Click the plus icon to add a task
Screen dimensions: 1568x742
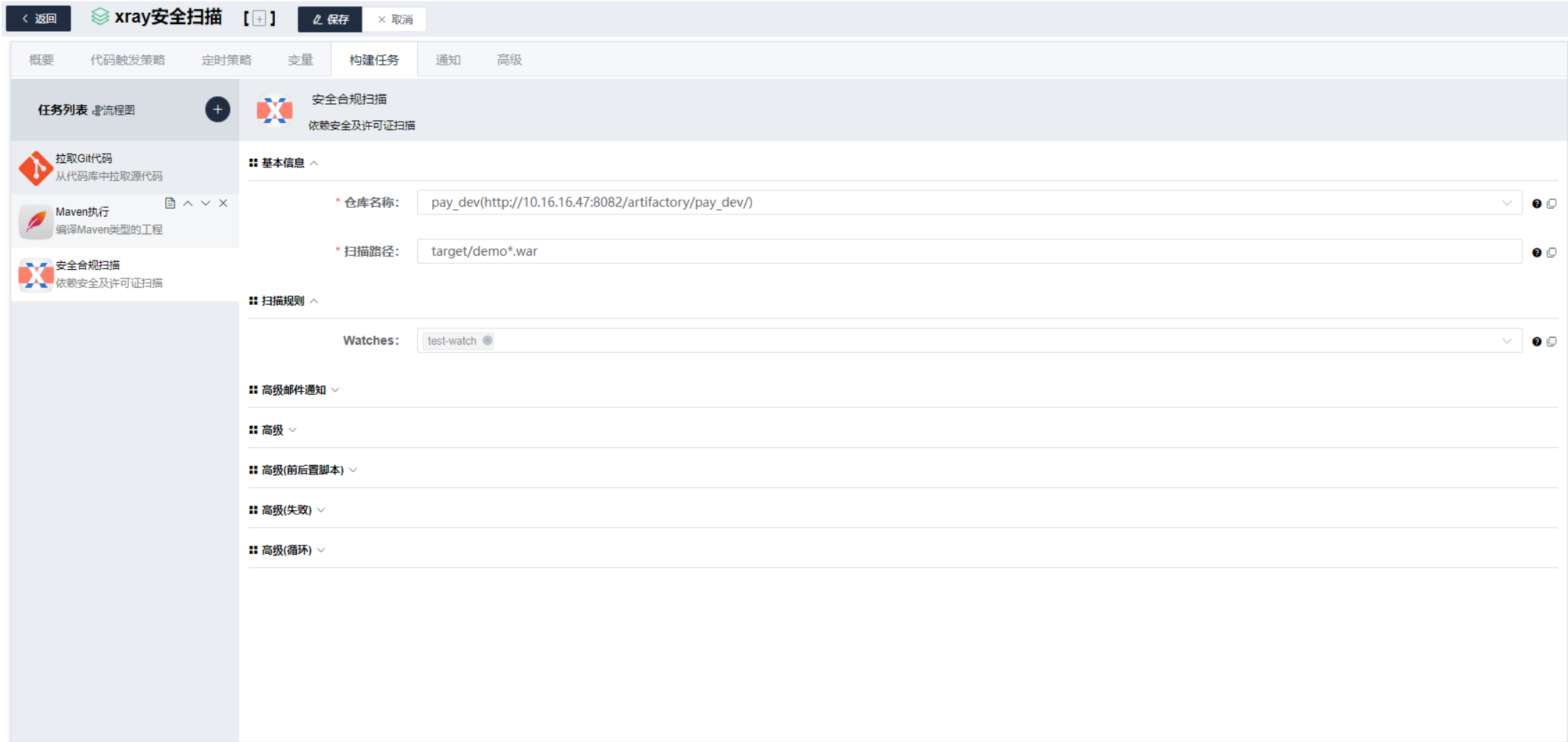coord(217,110)
